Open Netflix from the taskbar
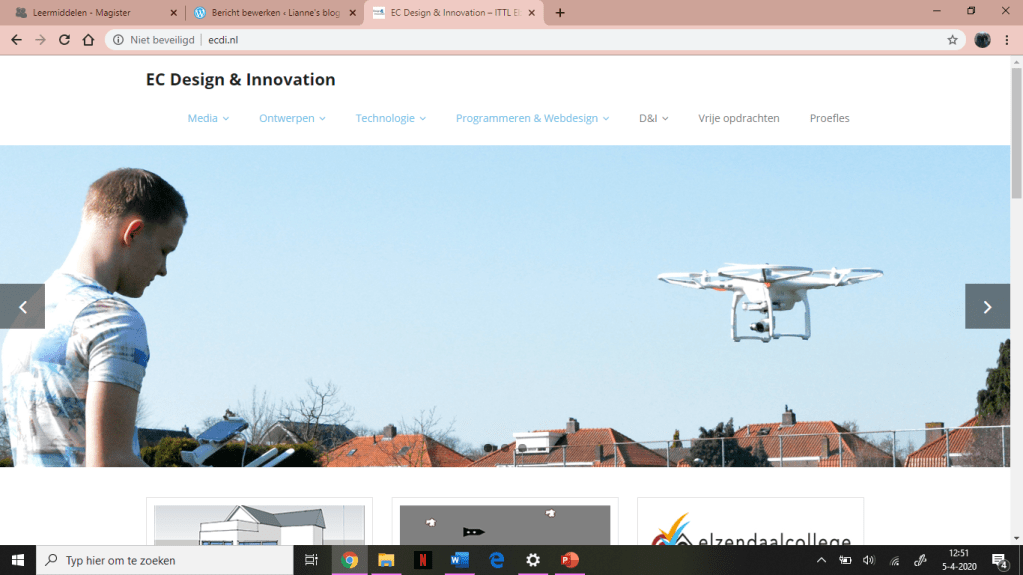Image resolution: width=1023 pixels, height=575 pixels. click(x=423, y=560)
